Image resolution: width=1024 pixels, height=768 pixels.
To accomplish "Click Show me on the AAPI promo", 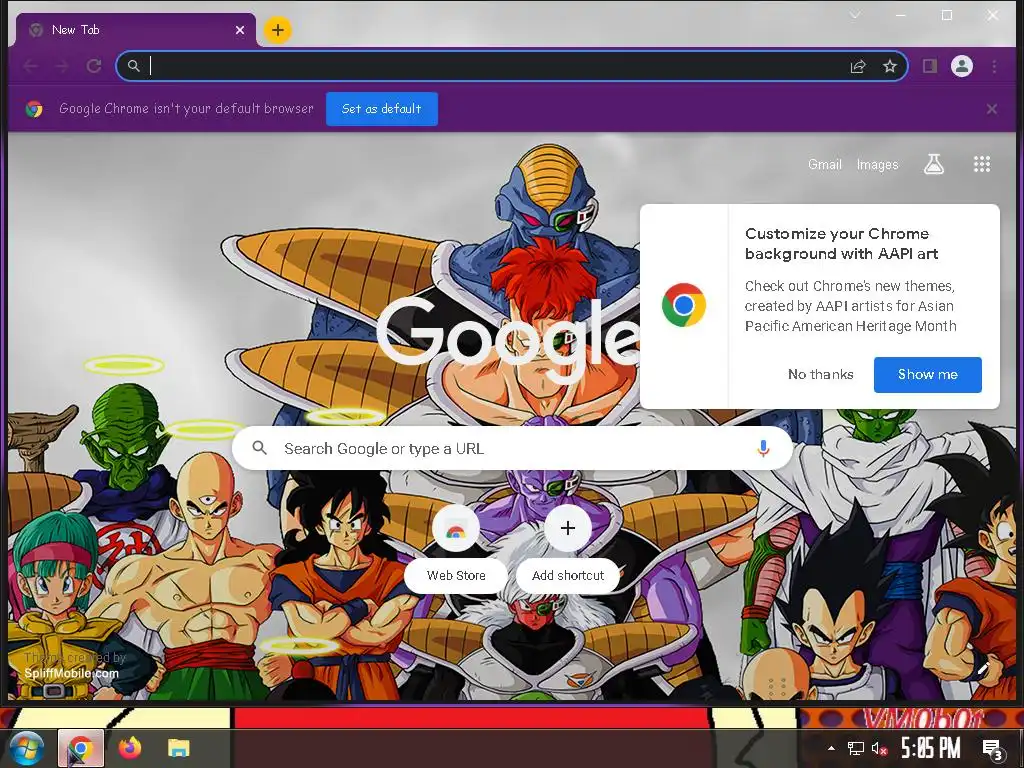I will coord(927,375).
